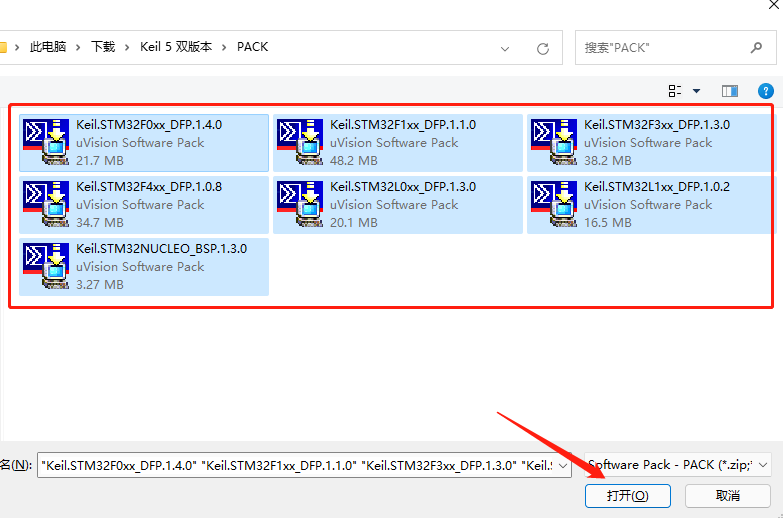This screenshot has width=783, height=518.
Task: Click the 38.2 MB size text
Action: [608, 161]
